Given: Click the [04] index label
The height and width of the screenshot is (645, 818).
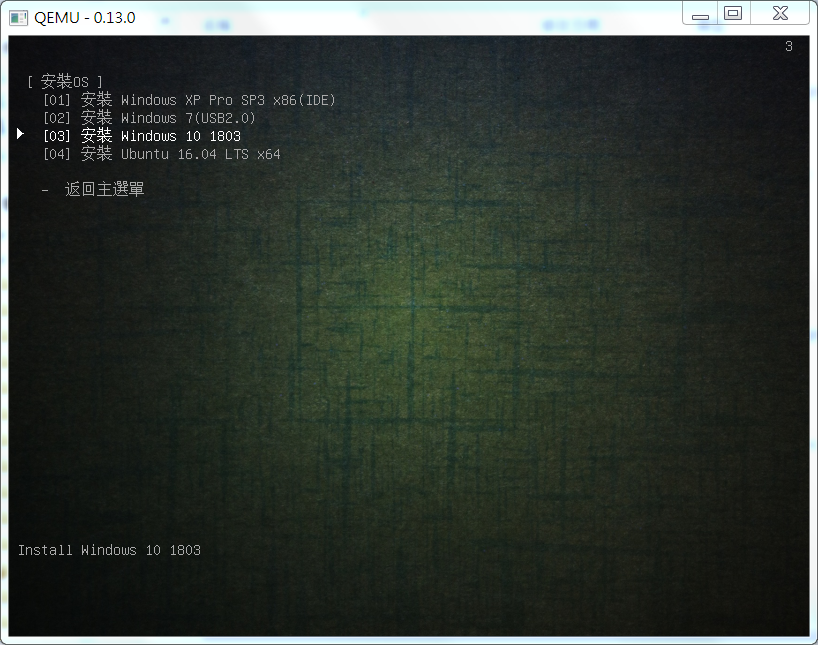Looking at the screenshot, I should pyautogui.click(x=57, y=154).
